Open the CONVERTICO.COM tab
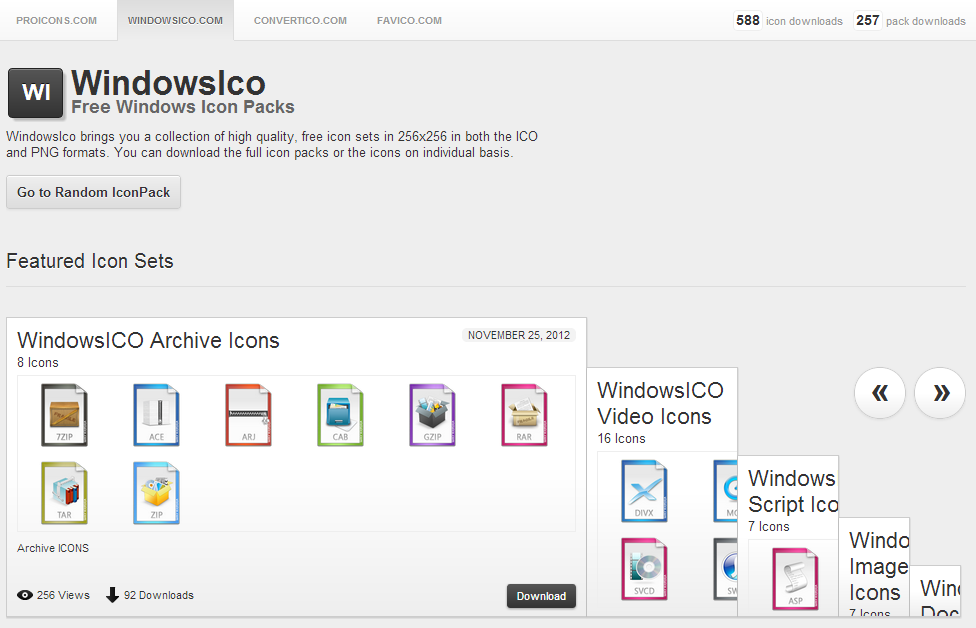This screenshot has width=976, height=628. pyautogui.click(x=300, y=21)
